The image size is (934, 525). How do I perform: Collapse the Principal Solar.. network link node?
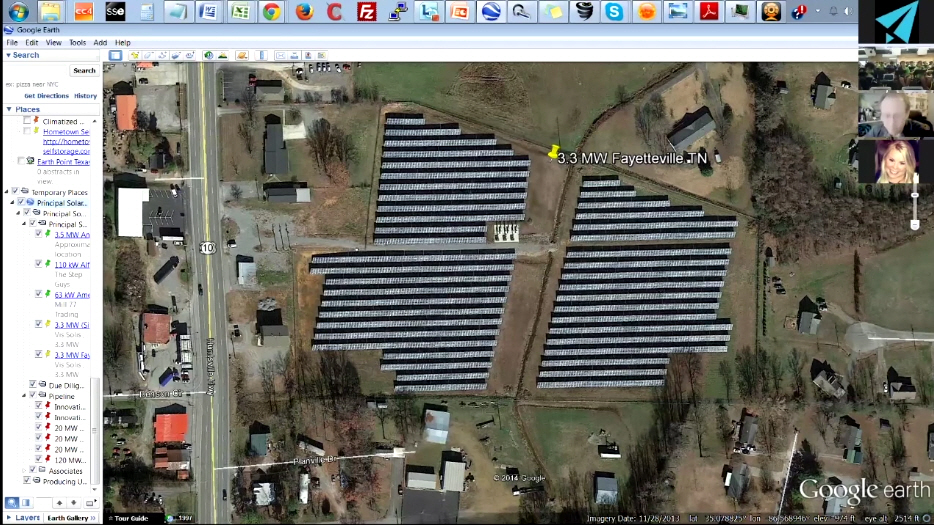tap(13, 203)
